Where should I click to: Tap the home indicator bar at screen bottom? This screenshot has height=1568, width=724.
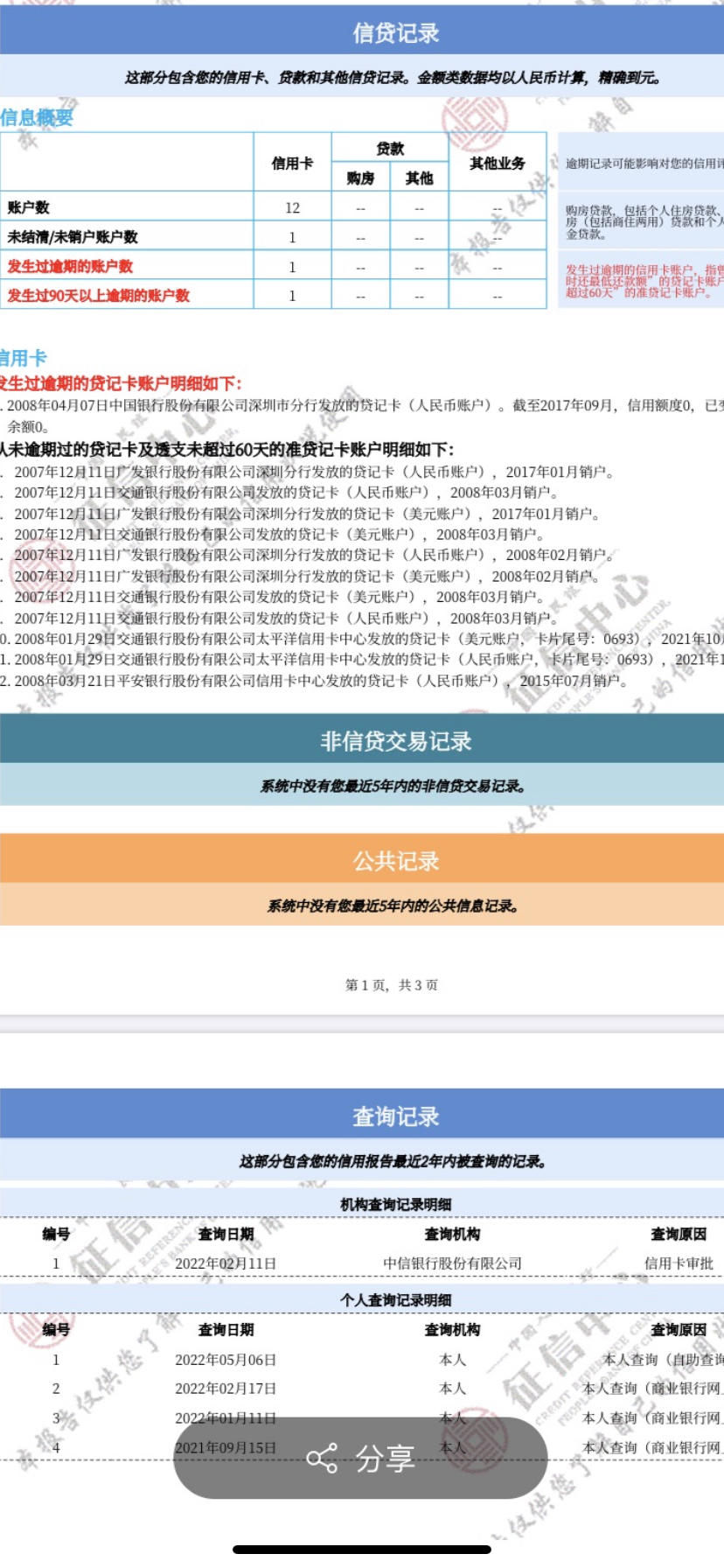tap(362, 1550)
